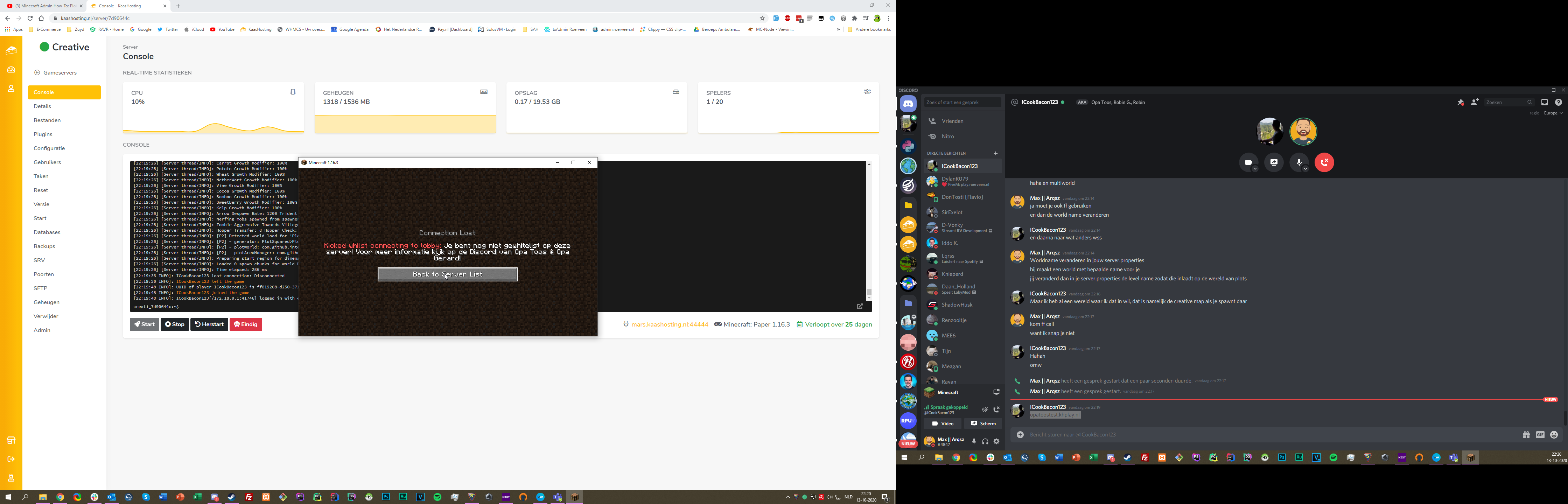Screen dimensions: 1568x504
Task: Click Back to Server List button
Action: pos(447,274)
